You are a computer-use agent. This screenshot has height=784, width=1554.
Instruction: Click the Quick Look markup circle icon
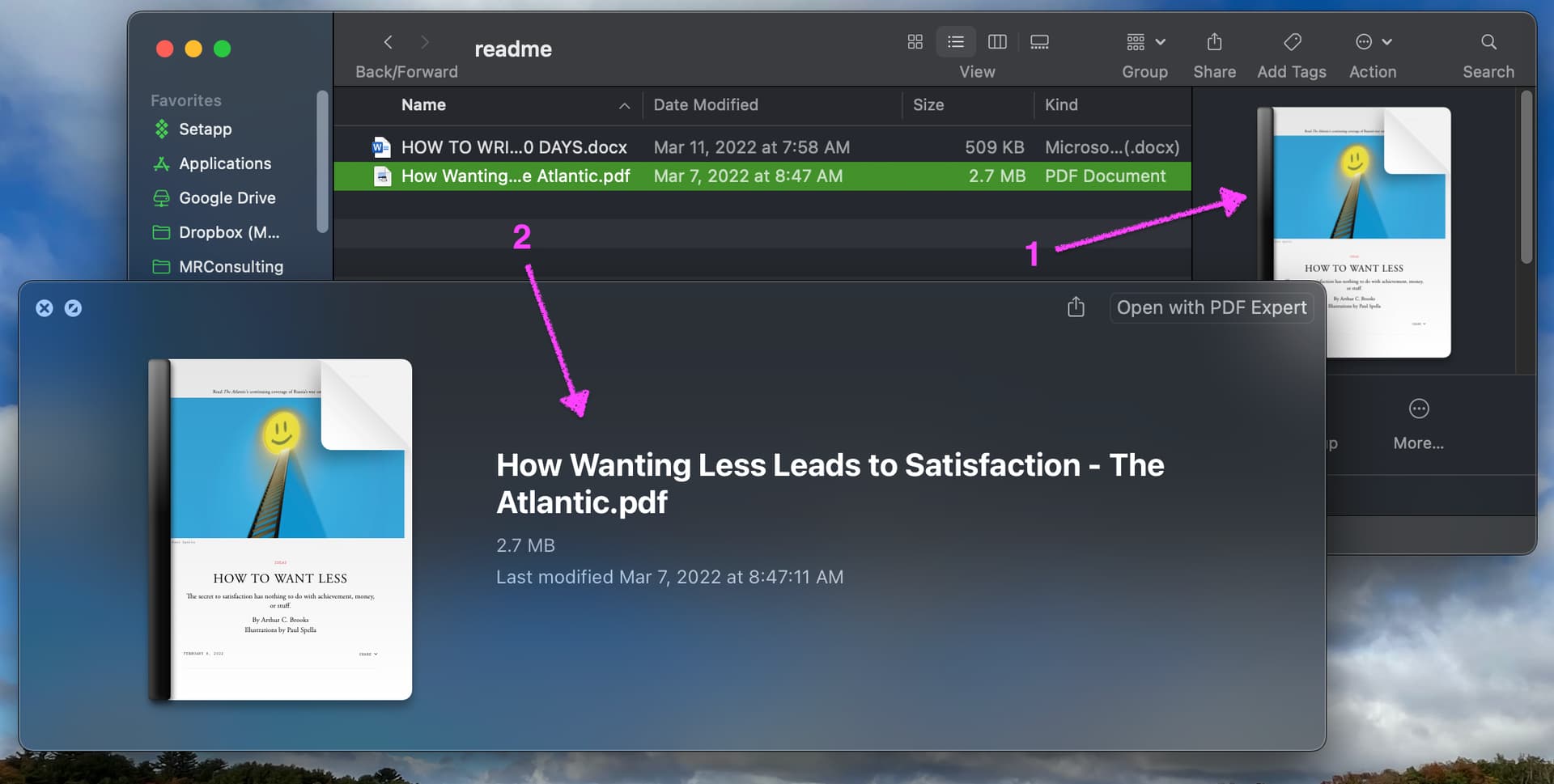coord(73,308)
